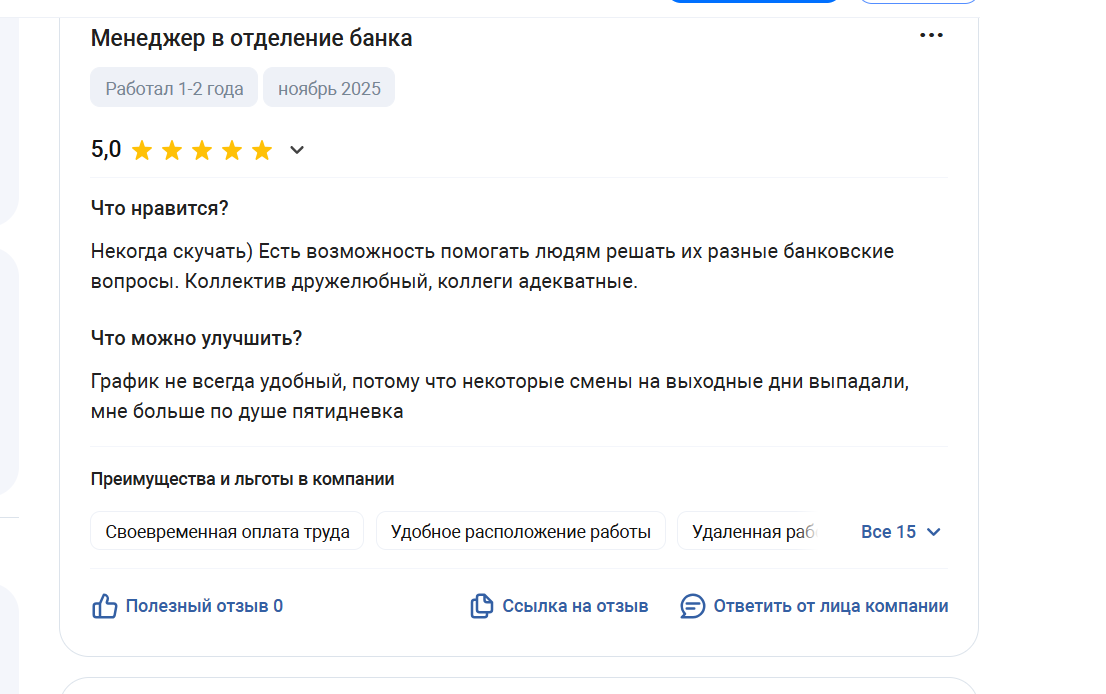Click the thumbs-up icon
This screenshot has width=1106, height=694.
point(105,606)
